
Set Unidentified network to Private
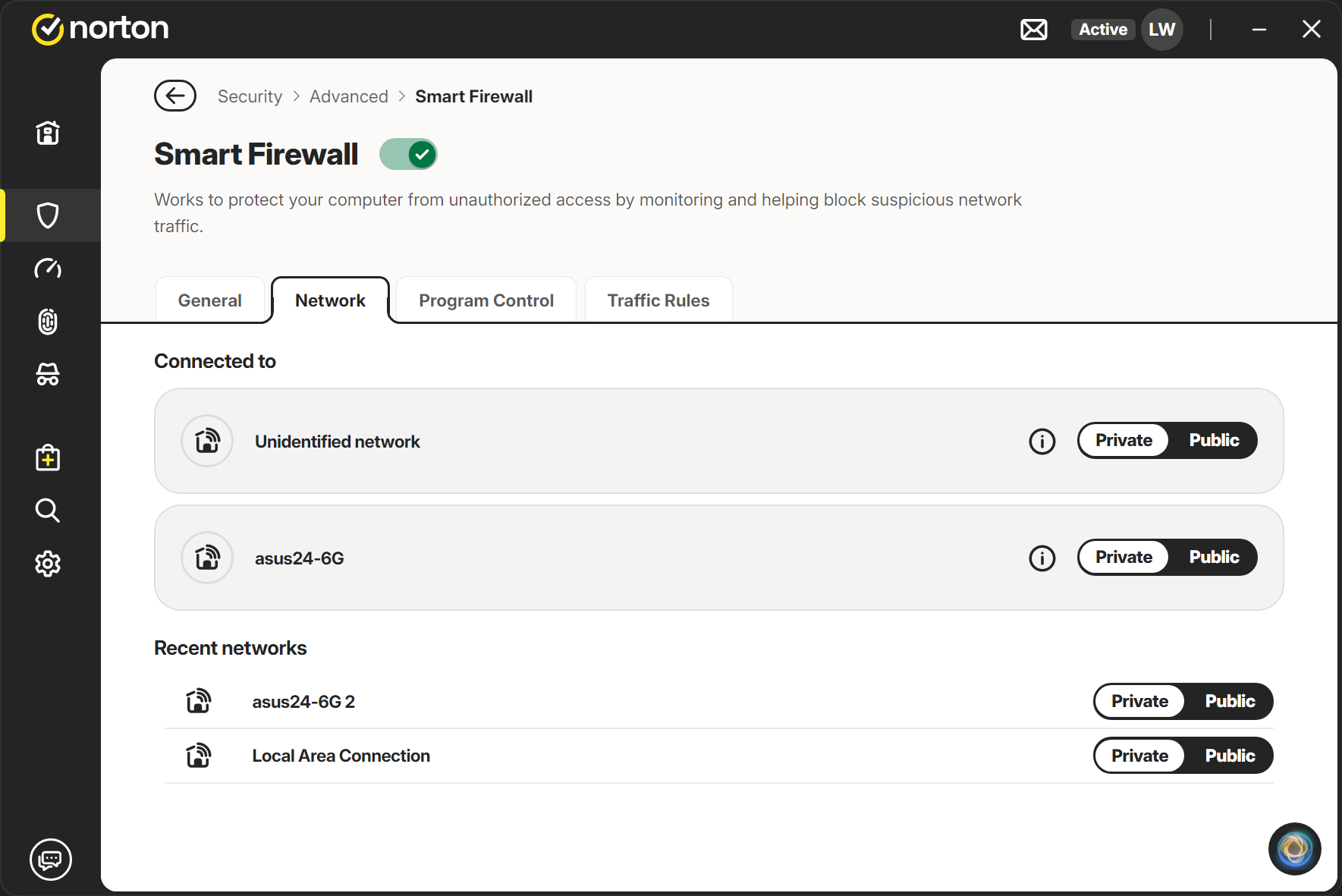[1124, 440]
